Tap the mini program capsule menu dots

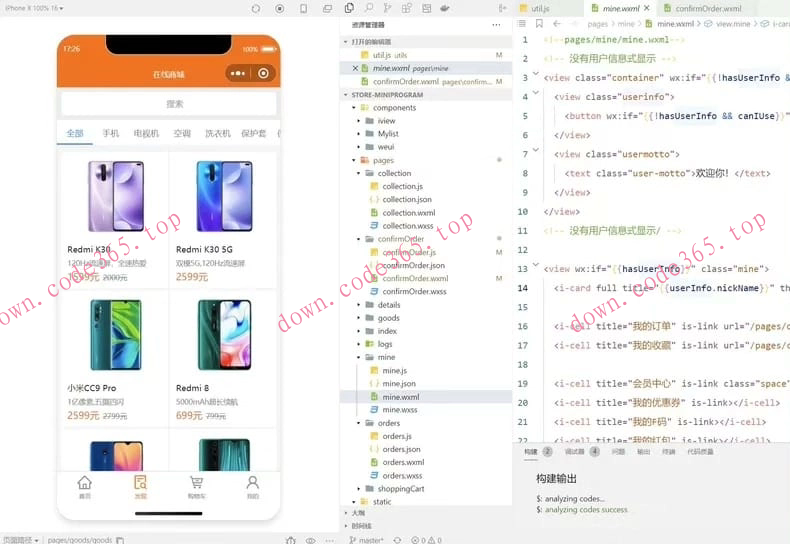[237, 74]
